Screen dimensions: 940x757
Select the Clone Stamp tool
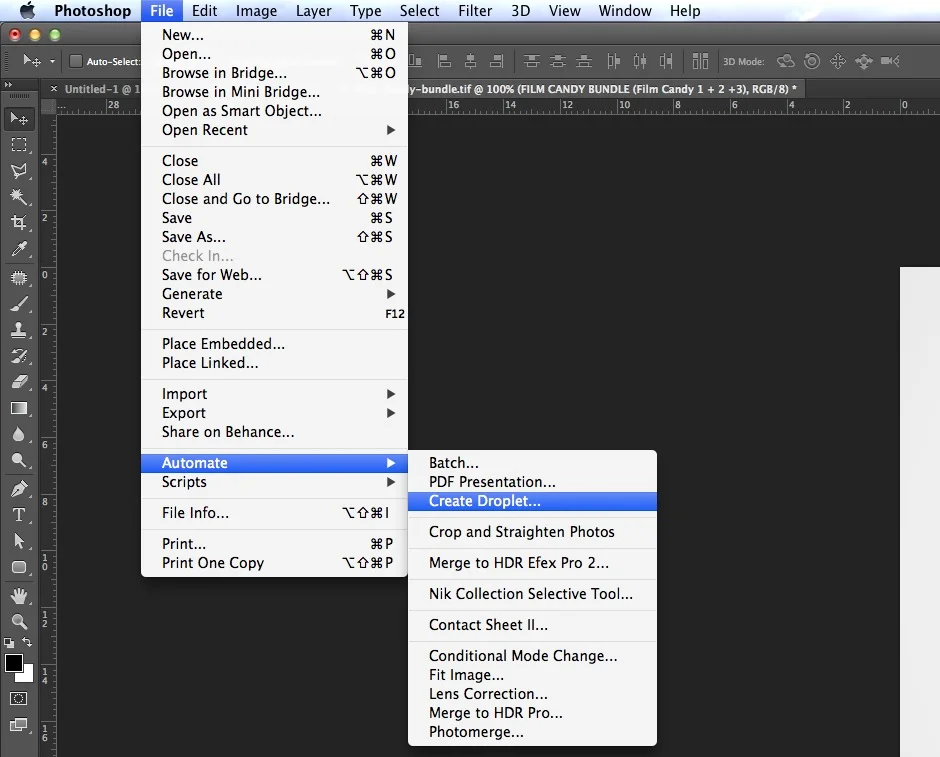click(19, 330)
